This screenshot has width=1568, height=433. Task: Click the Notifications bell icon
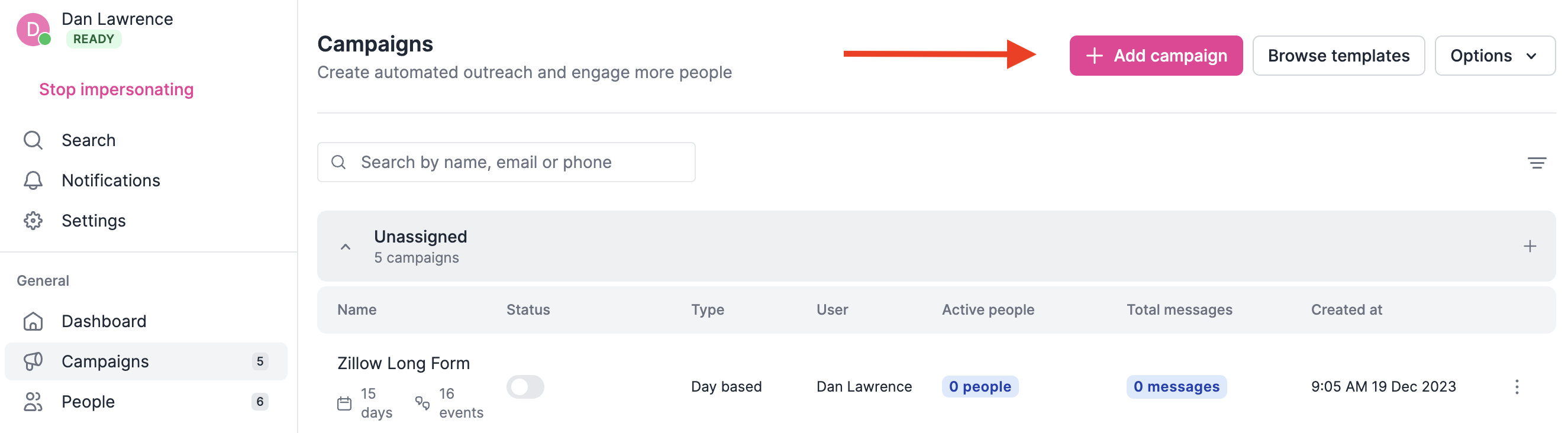click(x=34, y=180)
